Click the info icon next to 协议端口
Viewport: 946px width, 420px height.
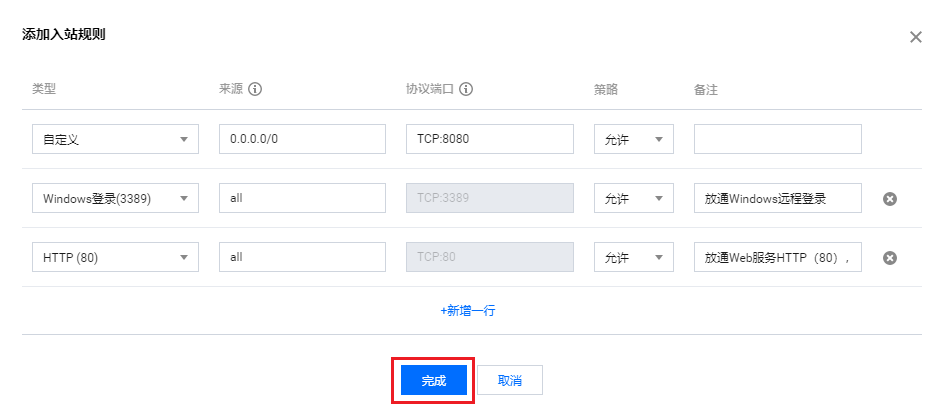pos(466,89)
